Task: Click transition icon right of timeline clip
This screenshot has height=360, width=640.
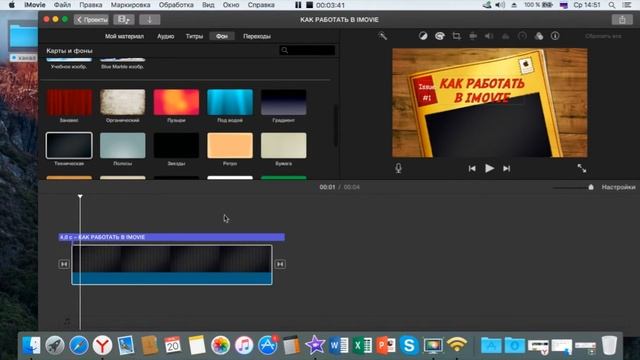Action: coord(280,264)
